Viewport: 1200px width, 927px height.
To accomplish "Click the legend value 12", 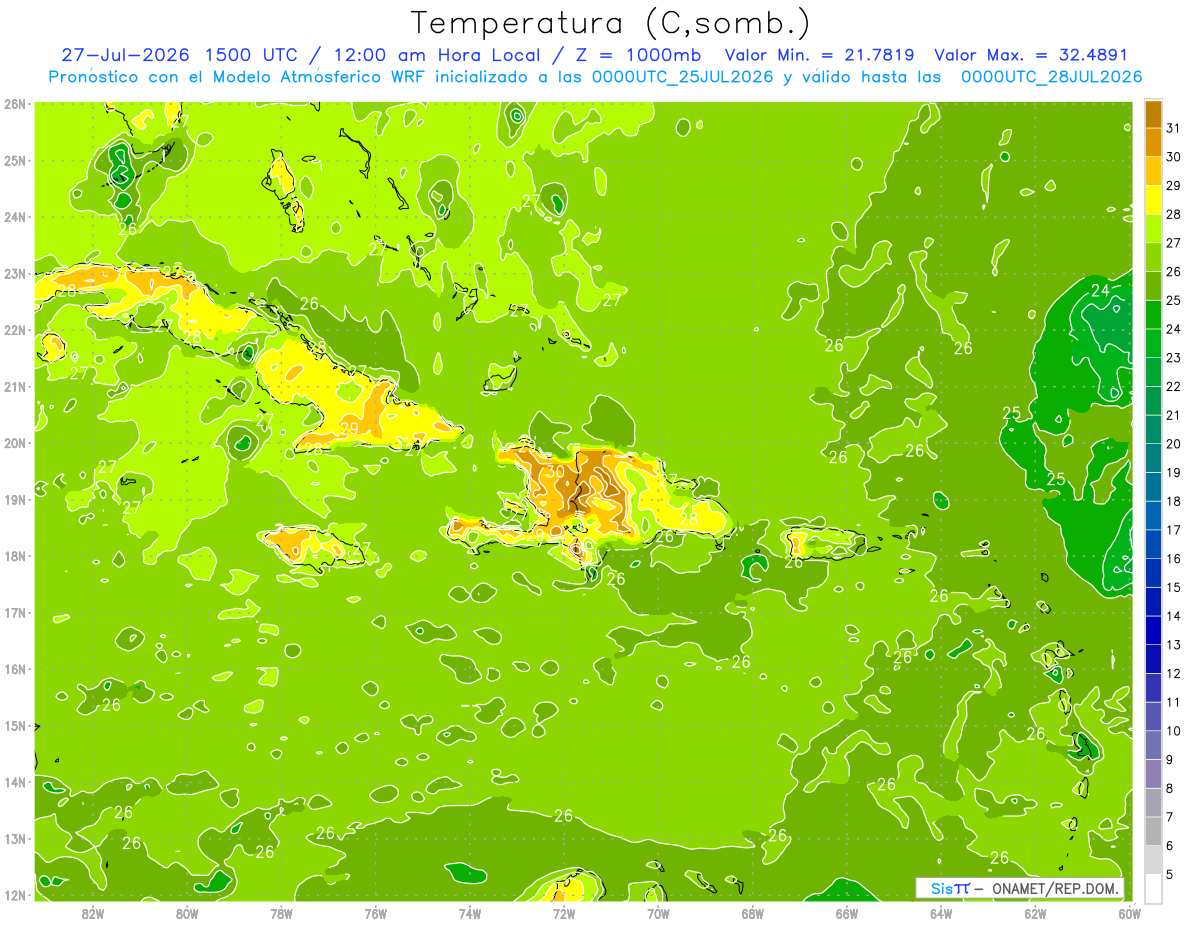I will click(x=1174, y=673).
